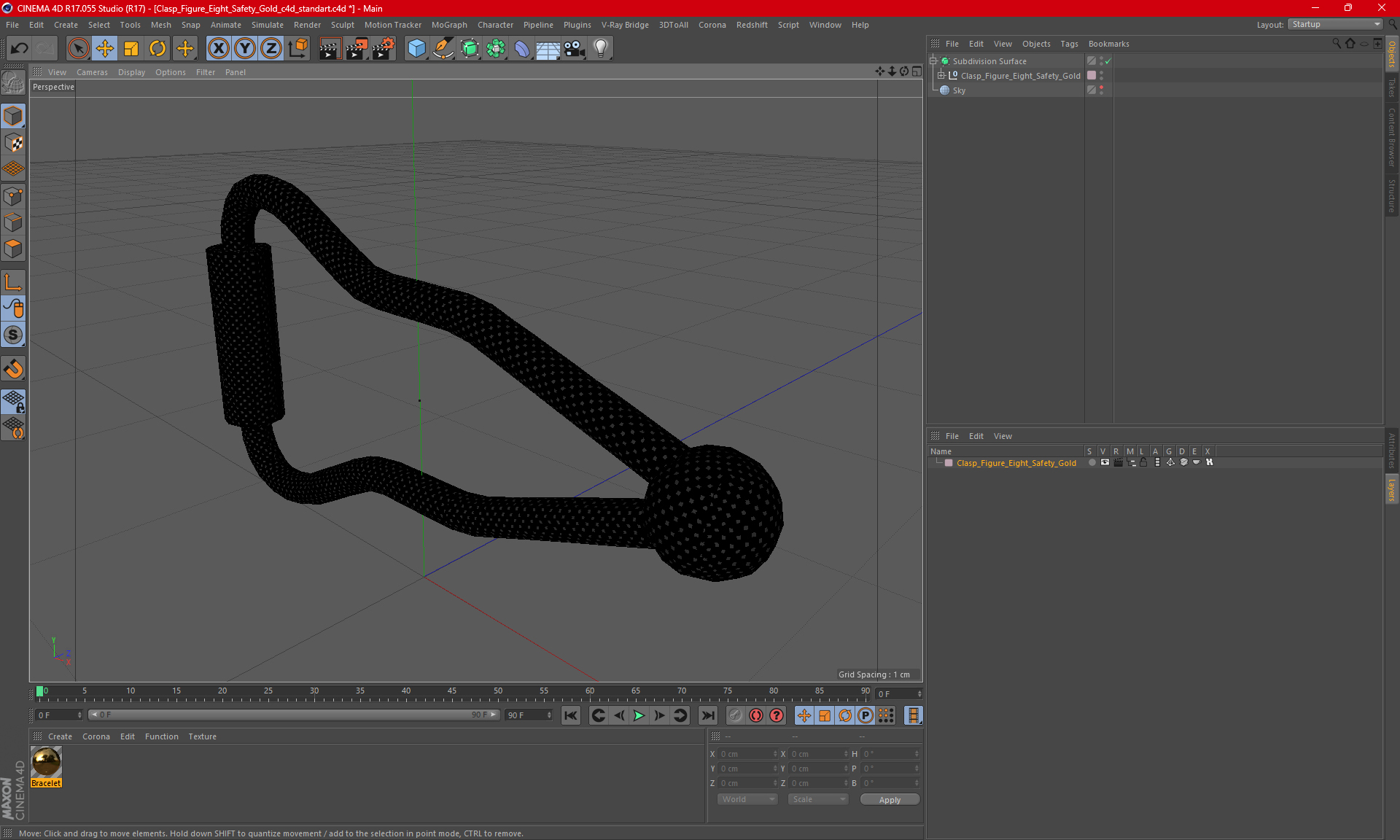
Task: Toggle Sky object visibility dots
Action: click(x=1101, y=90)
